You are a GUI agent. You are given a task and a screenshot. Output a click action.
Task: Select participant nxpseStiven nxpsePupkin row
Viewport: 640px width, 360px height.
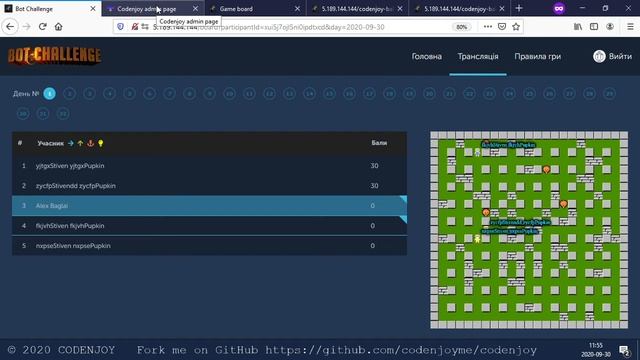click(209, 246)
